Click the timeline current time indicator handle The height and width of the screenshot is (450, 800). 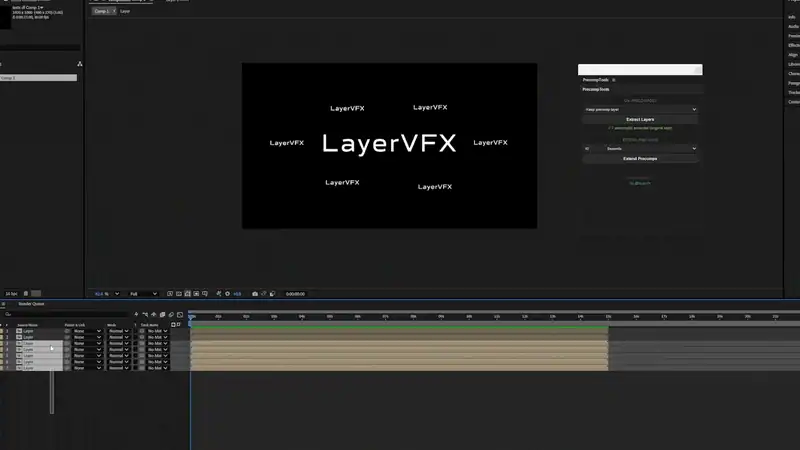[191, 316]
